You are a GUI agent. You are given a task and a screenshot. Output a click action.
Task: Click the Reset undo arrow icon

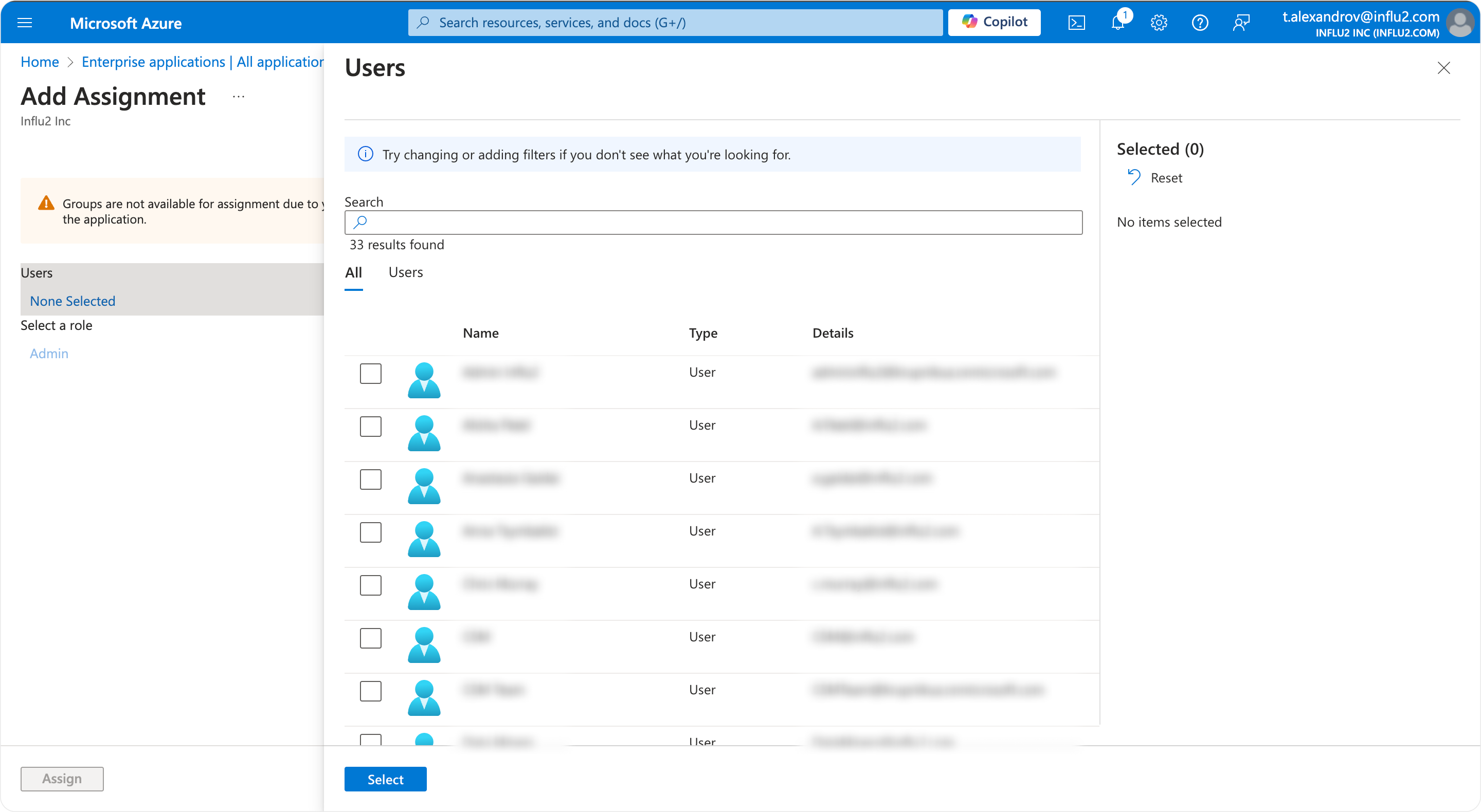click(1134, 177)
